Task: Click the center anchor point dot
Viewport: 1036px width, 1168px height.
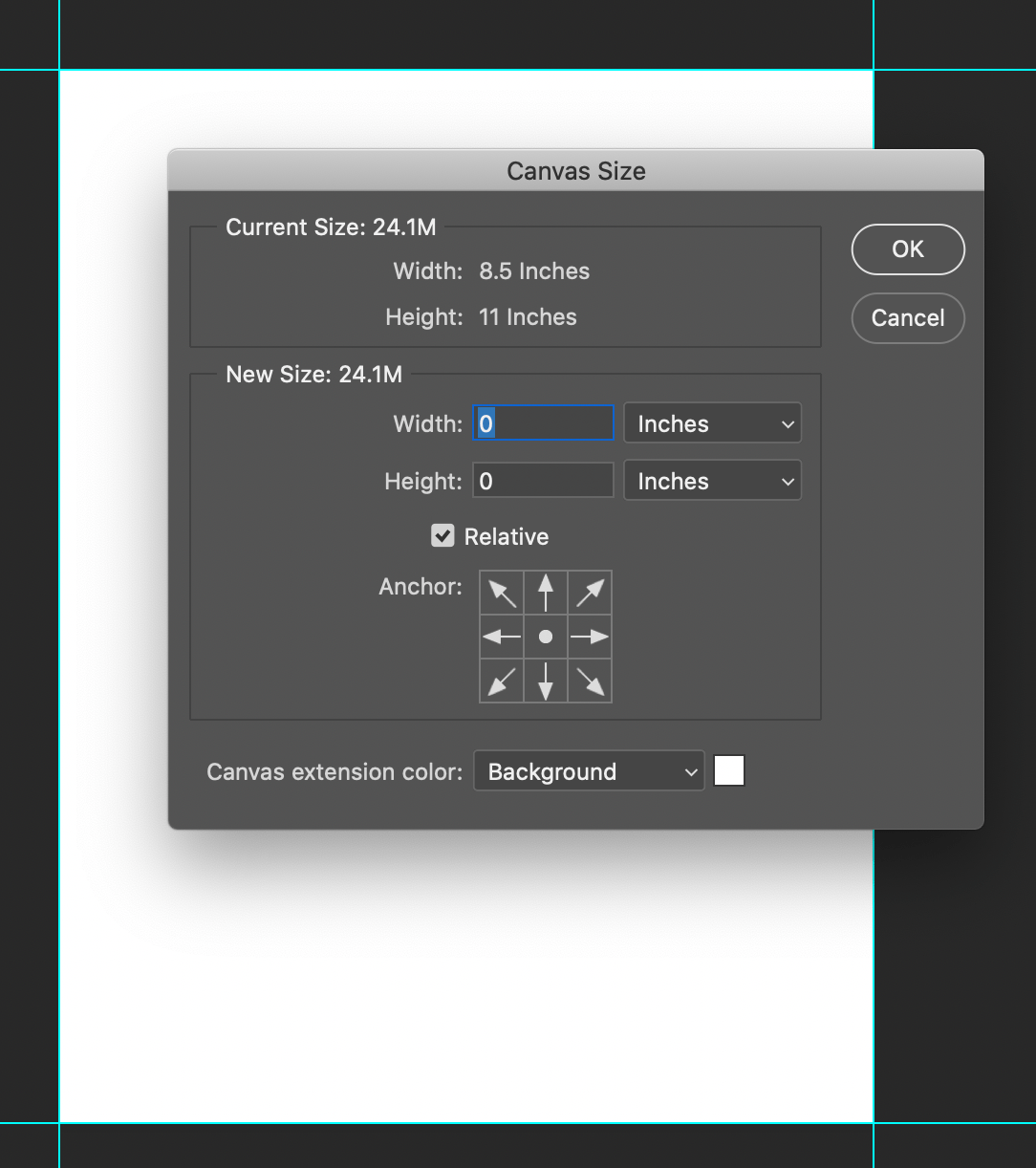Action: coord(545,636)
